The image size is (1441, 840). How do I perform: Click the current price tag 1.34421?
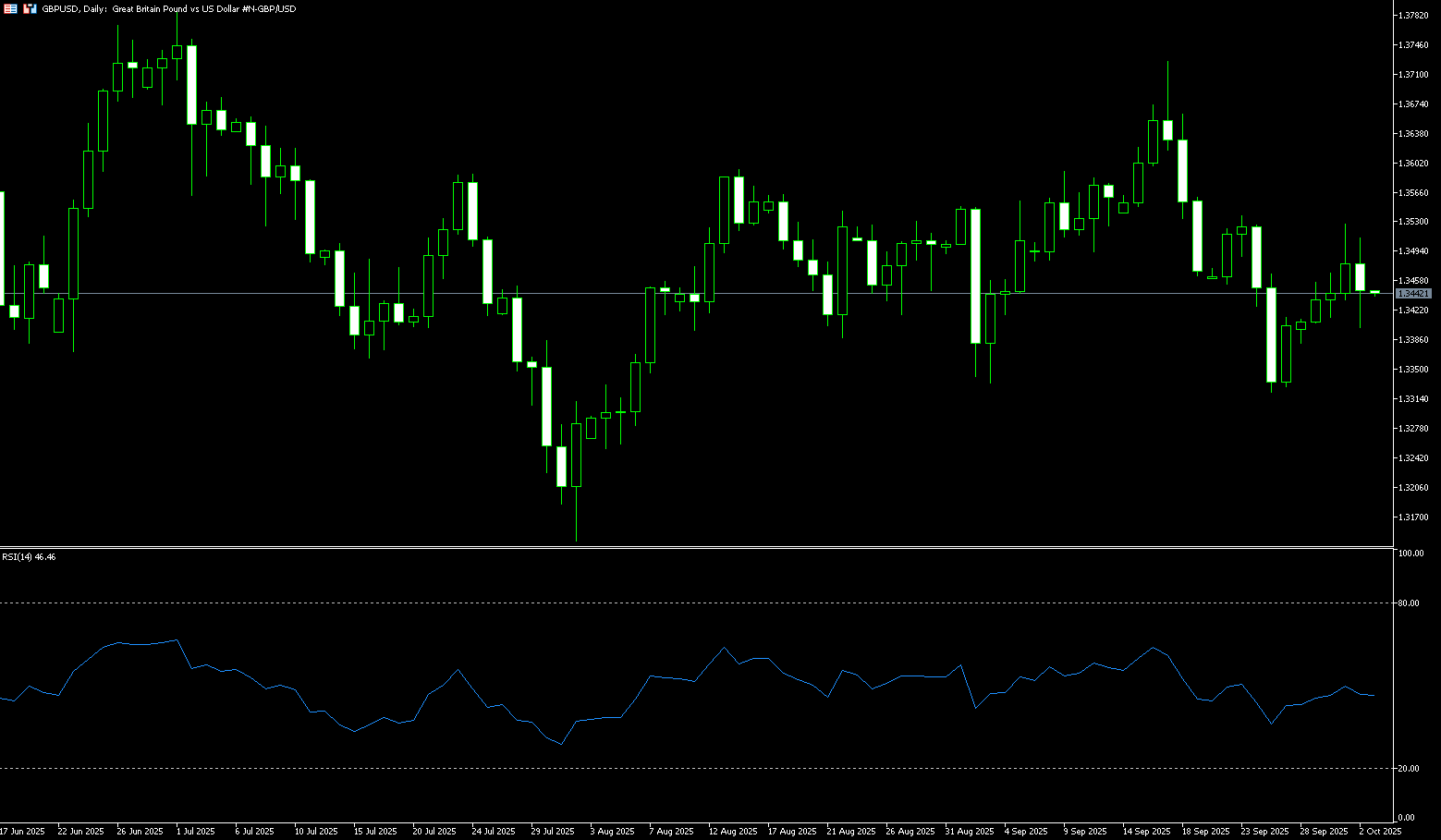[x=1413, y=293]
